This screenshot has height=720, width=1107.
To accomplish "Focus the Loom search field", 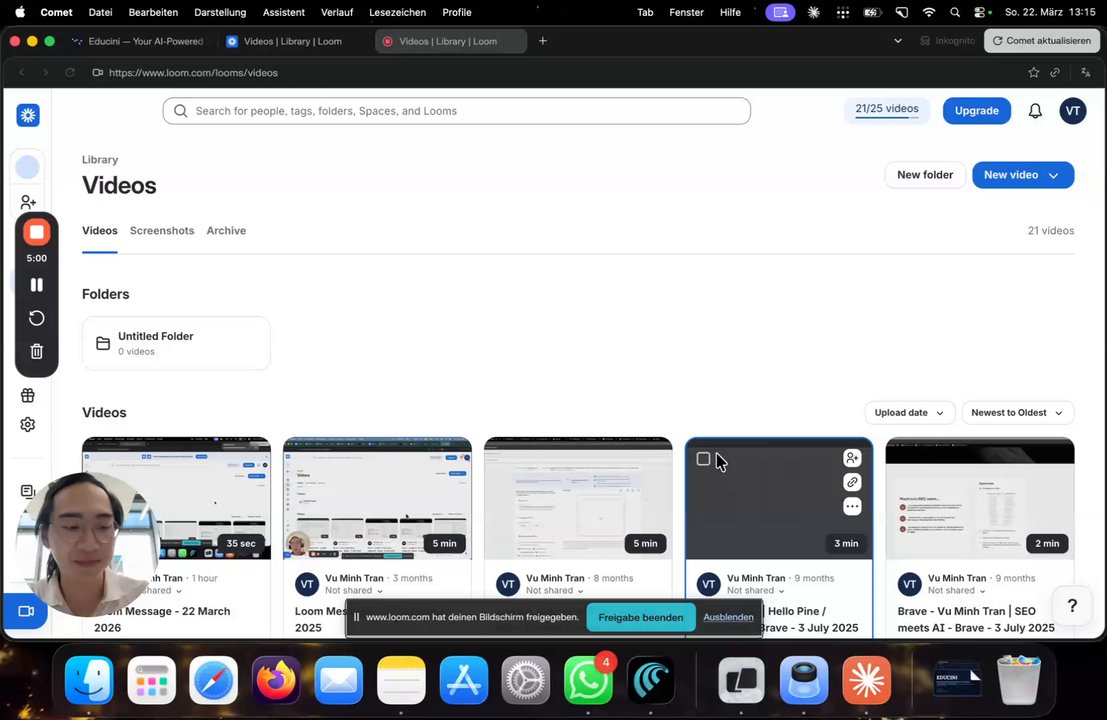I will (456, 111).
